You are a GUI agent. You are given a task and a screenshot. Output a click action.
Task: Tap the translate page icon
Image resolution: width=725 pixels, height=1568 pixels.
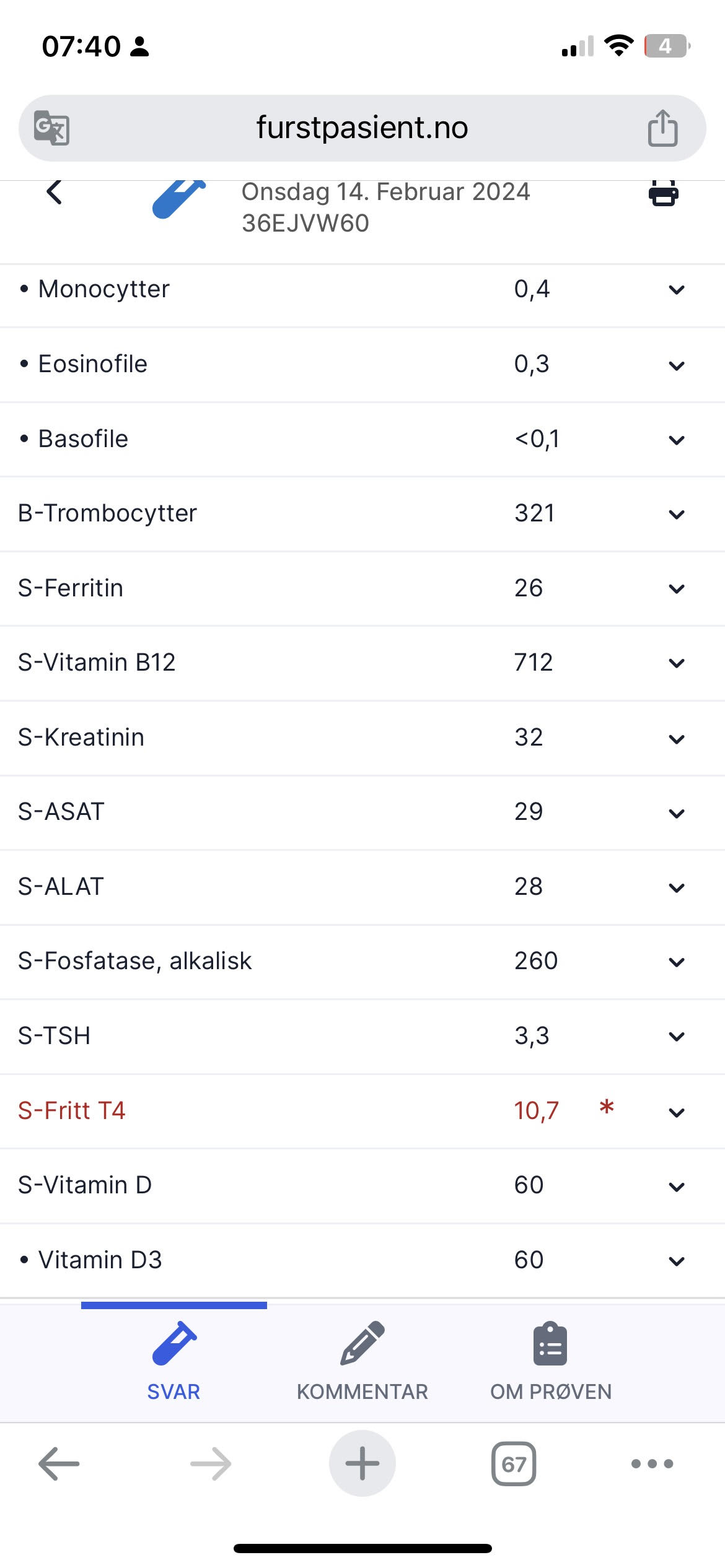coord(51,128)
